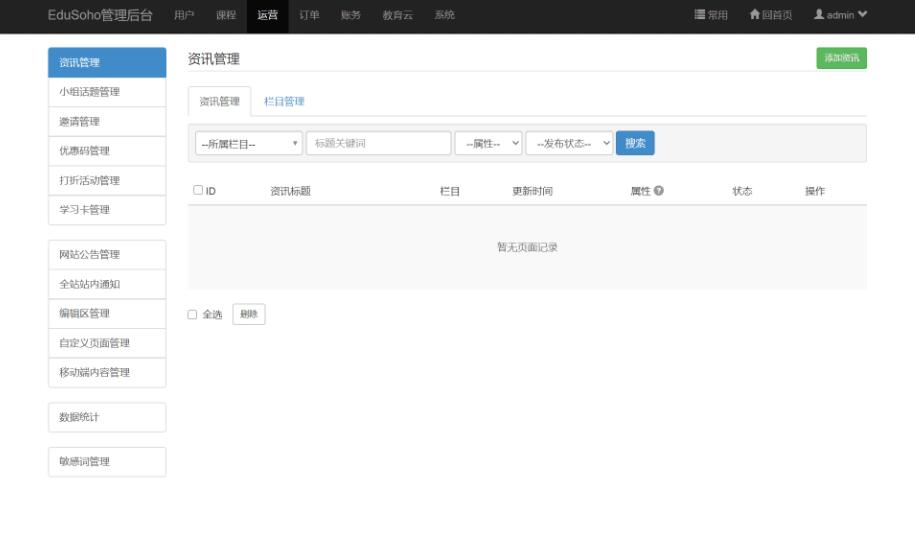Open the 发布状态 dropdown
This screenshot has width=915, height=537.
click(568, 144)
